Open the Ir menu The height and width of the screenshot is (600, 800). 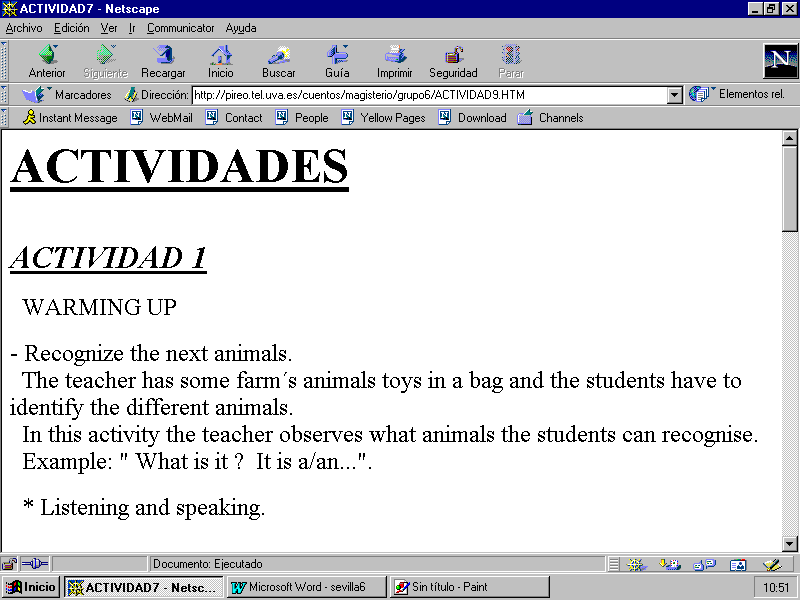point(132,28)
